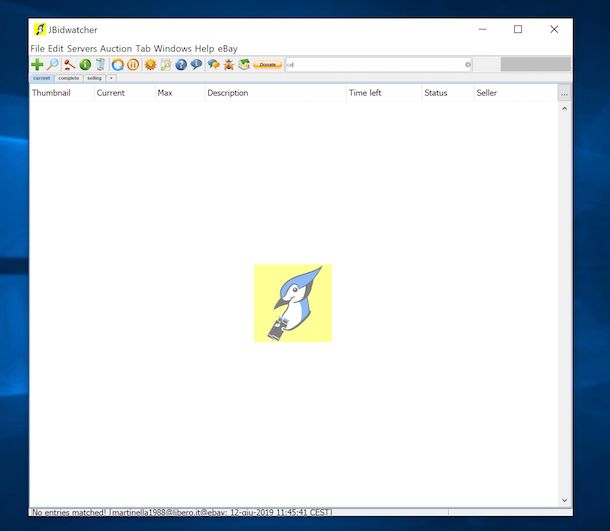Click the Donate button
The width and height of the screenshot is (610, 531).
point(268,65)
